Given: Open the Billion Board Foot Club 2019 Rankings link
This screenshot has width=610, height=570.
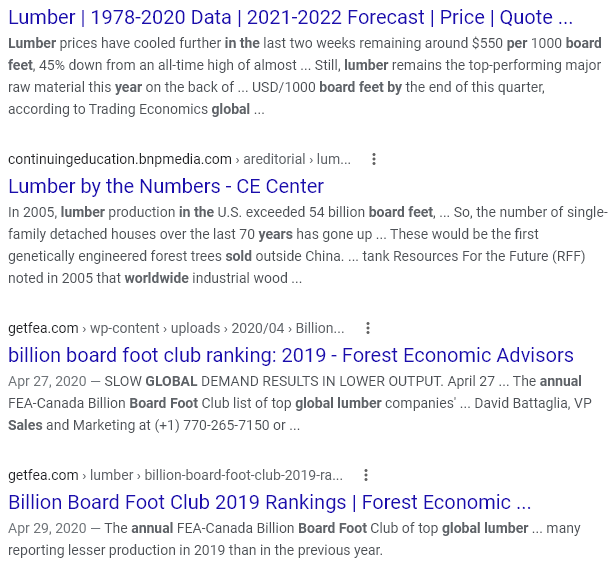Looking at the screenshot, I should tap(269, 502).
